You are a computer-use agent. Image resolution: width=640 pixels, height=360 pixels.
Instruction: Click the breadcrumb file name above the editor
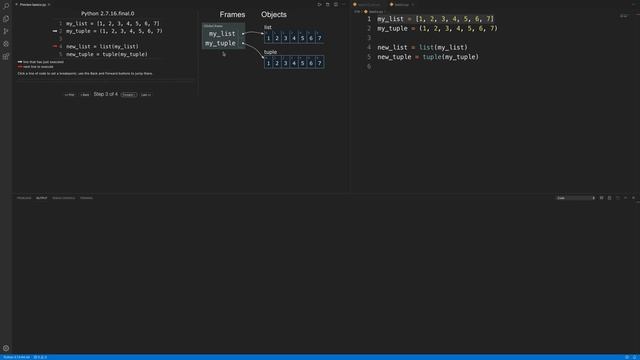pyautogui.click(x=376, y=12)
